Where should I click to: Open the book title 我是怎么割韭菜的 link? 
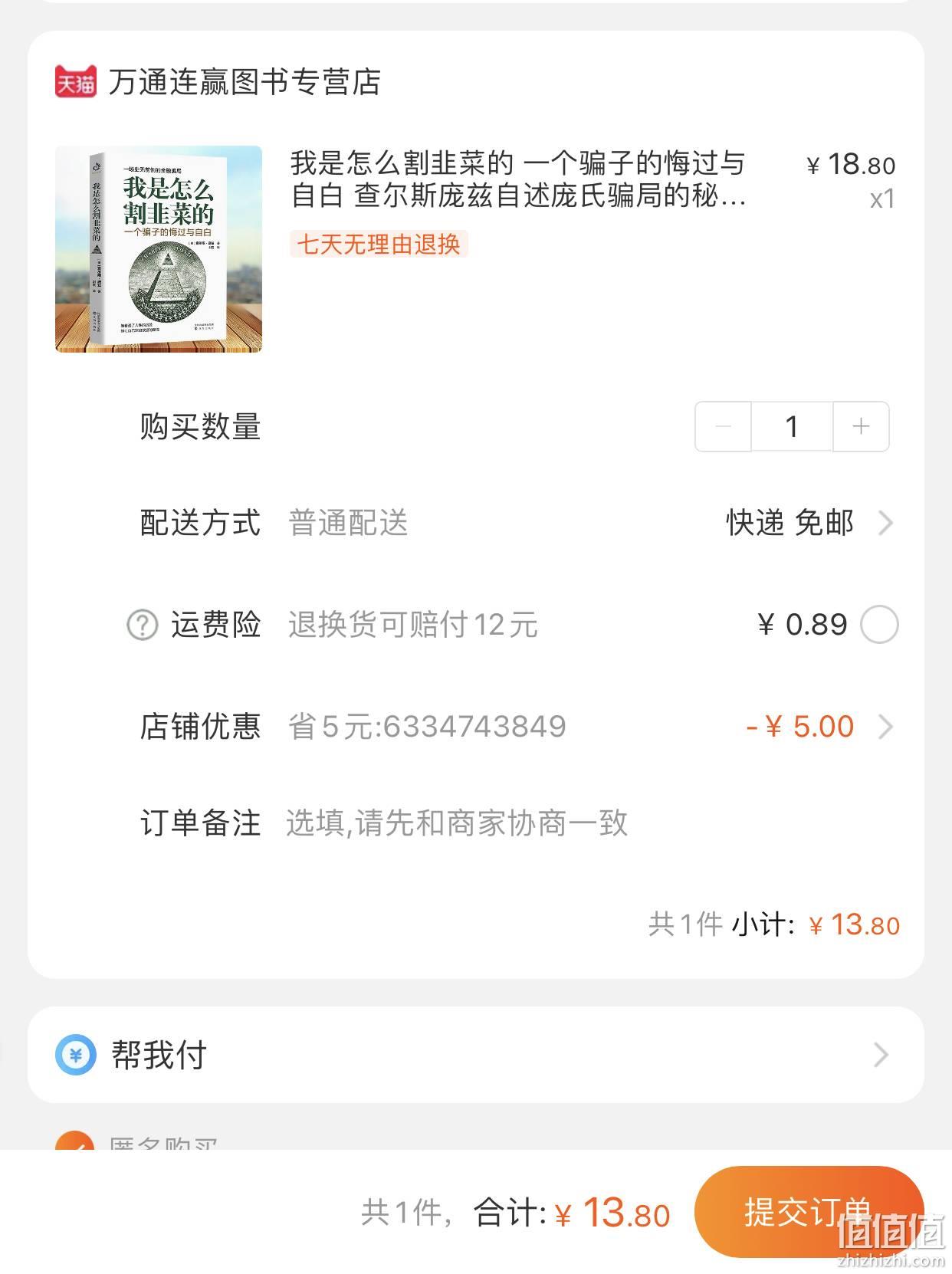[x=519, y=179]
